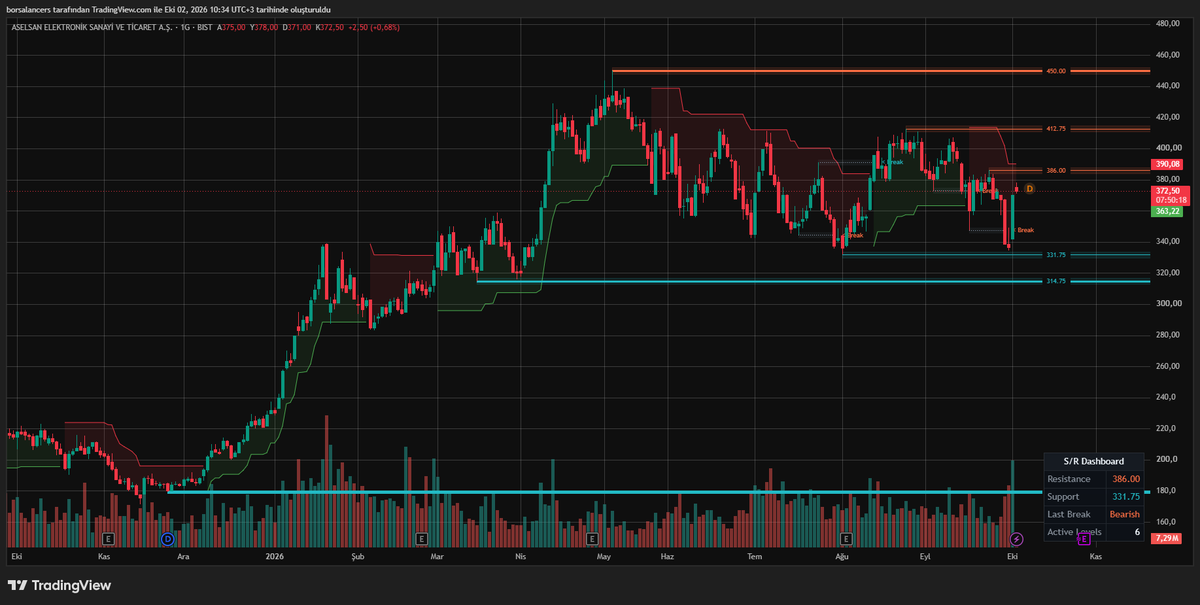Click the S/R Dashboard header
Screen dimensions: 1200x605
point(1094,461)
